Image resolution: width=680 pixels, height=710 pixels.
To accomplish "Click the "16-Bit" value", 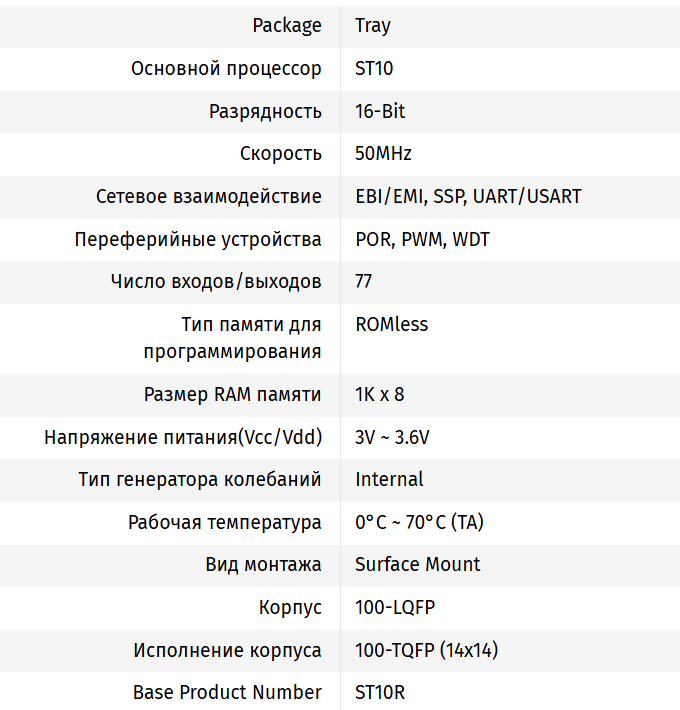I will (380, 111).
